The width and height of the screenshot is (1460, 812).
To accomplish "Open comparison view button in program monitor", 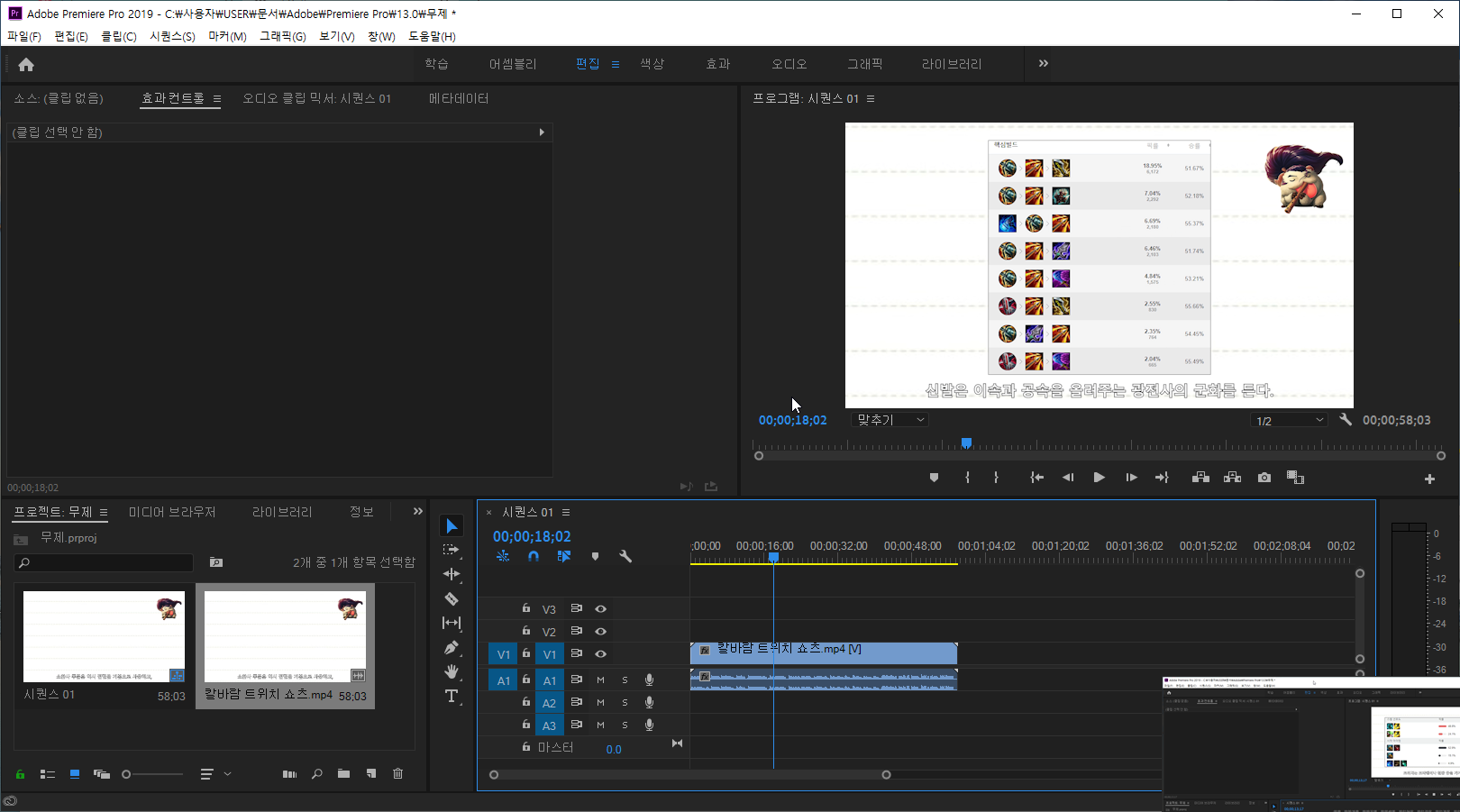I will (x=1295, y=478).
